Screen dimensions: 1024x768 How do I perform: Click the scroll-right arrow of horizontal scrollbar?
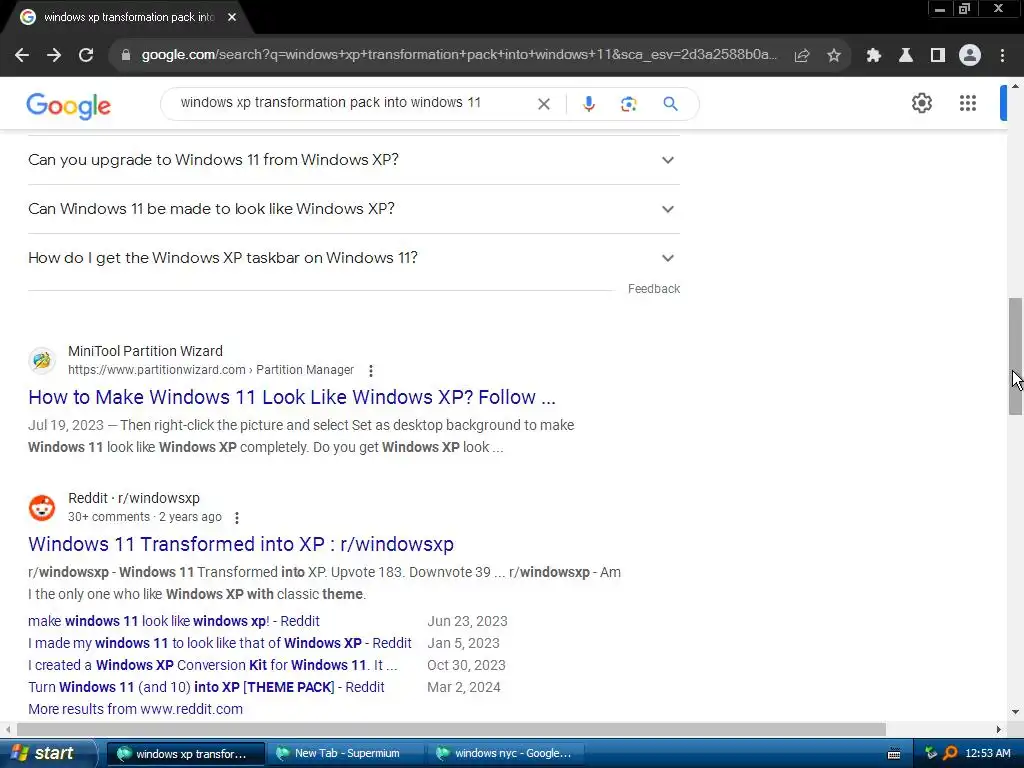coord(999,729)
